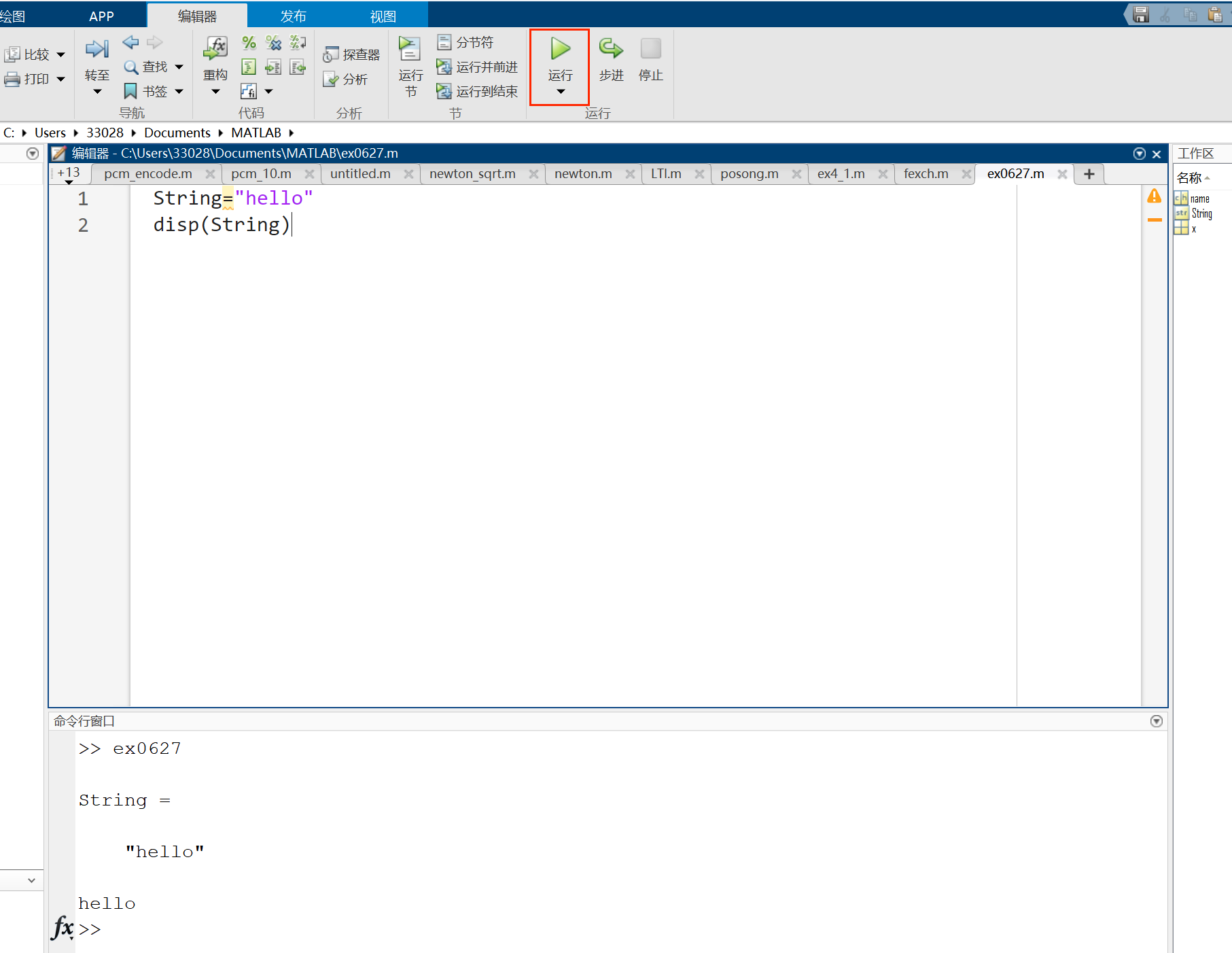Screen dimensions: 1232x953
Task: Click the green Run (运行) play icon
Action: pyautogui.click(x=560, y=49)
